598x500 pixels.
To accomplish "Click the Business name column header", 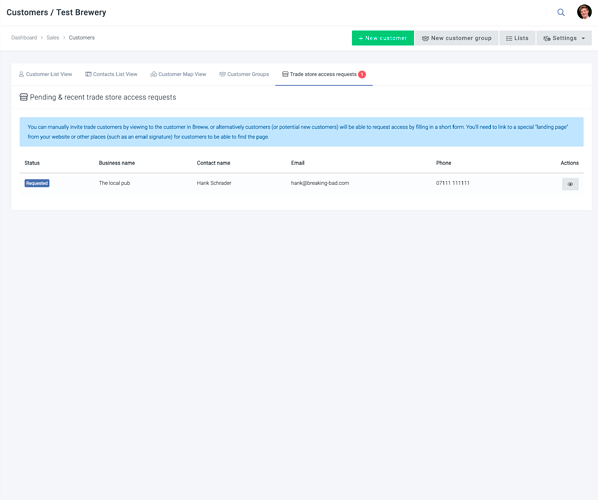I will pos(117,163).
